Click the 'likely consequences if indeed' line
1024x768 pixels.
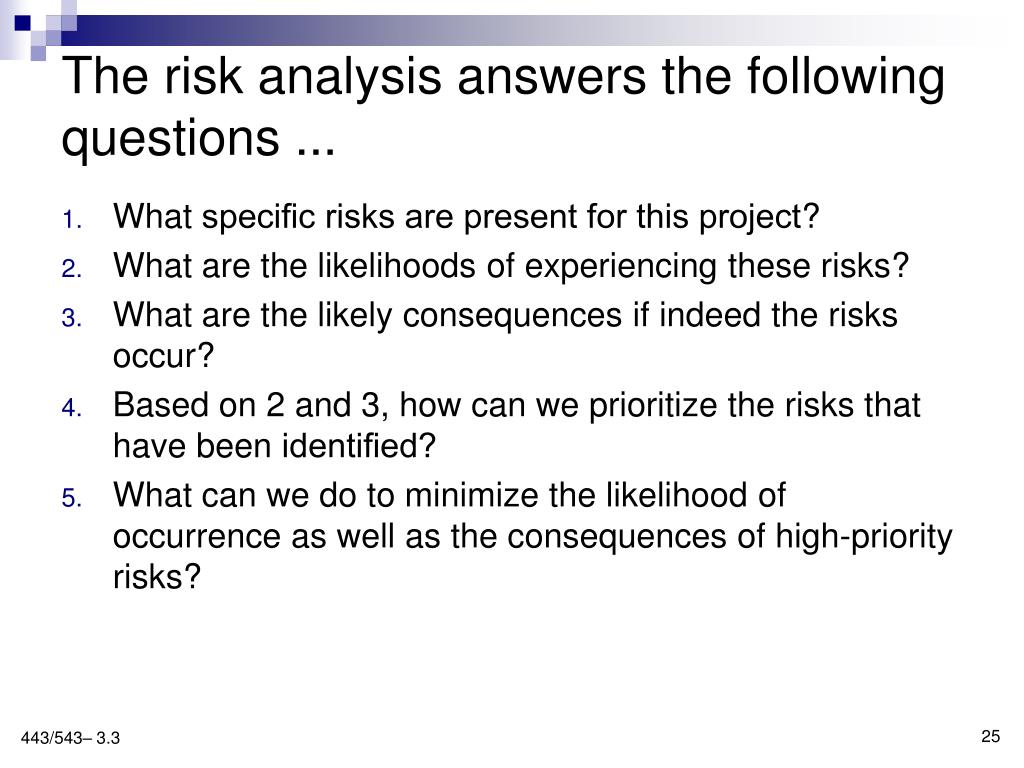pyautogui.click(x=505, y=316)
